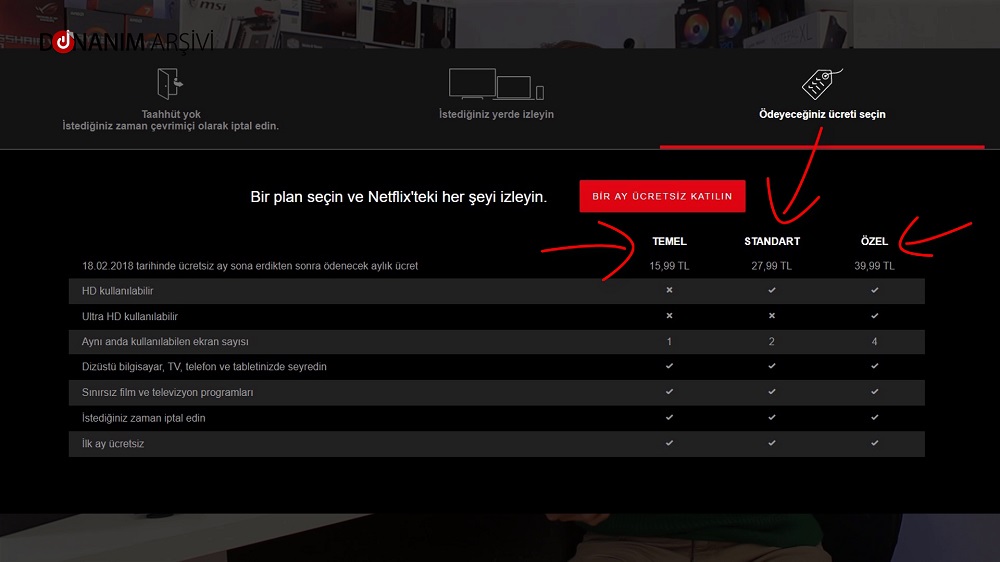Viewport: 1000px width, 562px height.
Task: Click the İlk ay ücretsiz row label
Action: pos(113,444)
